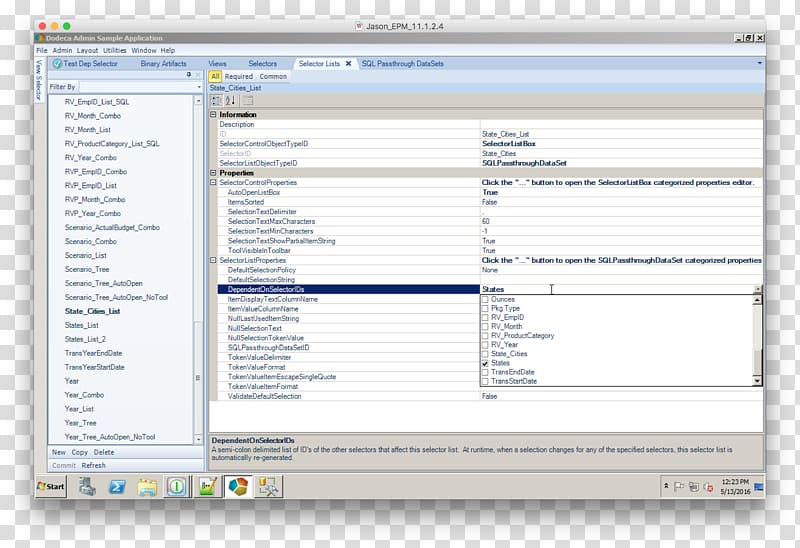Open the File menu
800x548 pixels.
pos(42,51)
